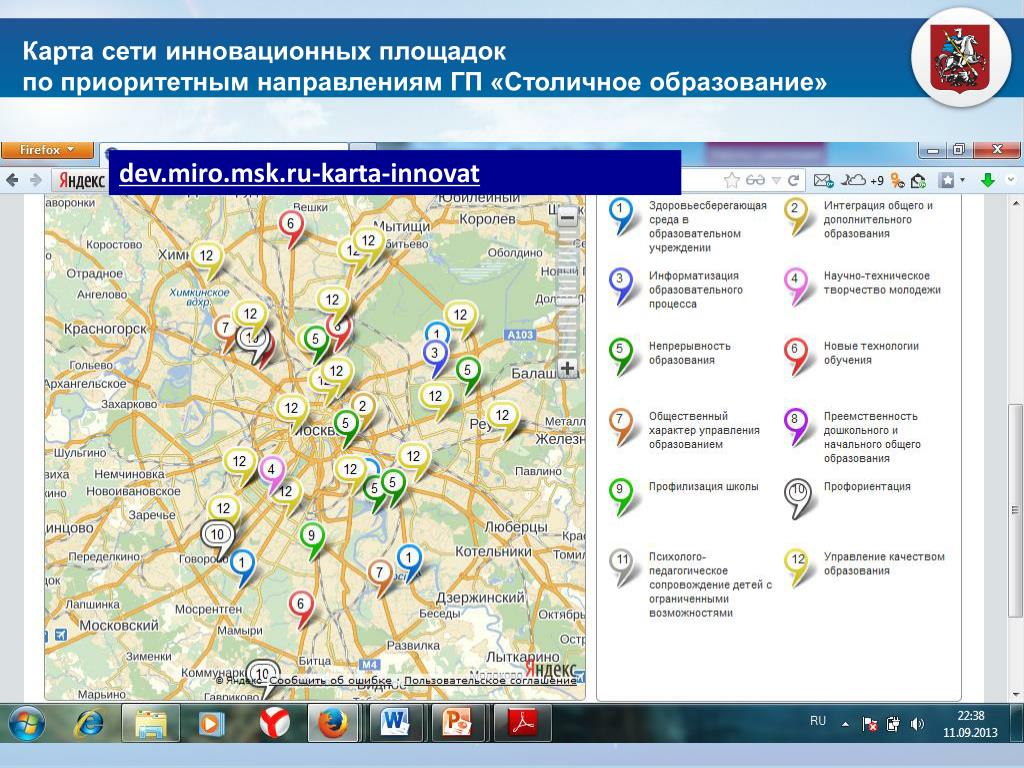1024x768 pixels.
Task: Select brown marker 7 near Красногорск
Action: pyautogui.click(x=225, y=328)
